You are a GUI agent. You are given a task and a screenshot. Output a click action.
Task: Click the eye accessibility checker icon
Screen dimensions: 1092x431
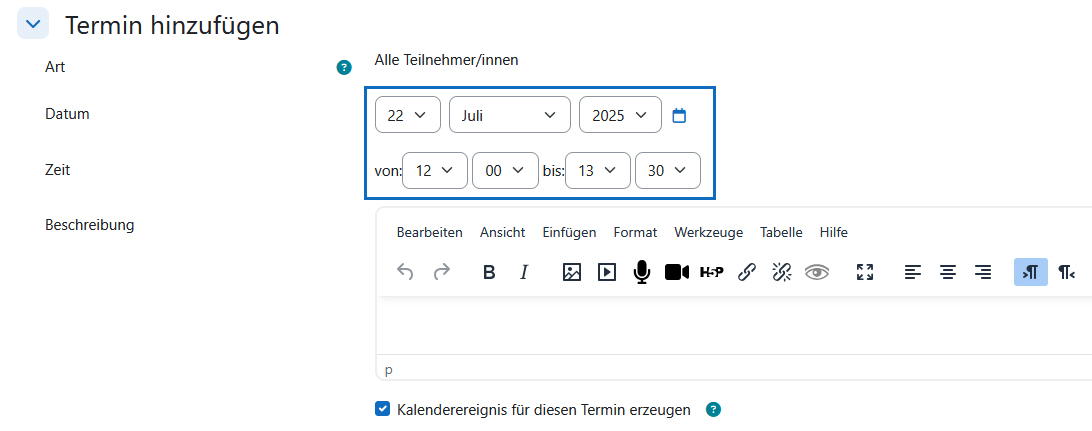(817, 272)
